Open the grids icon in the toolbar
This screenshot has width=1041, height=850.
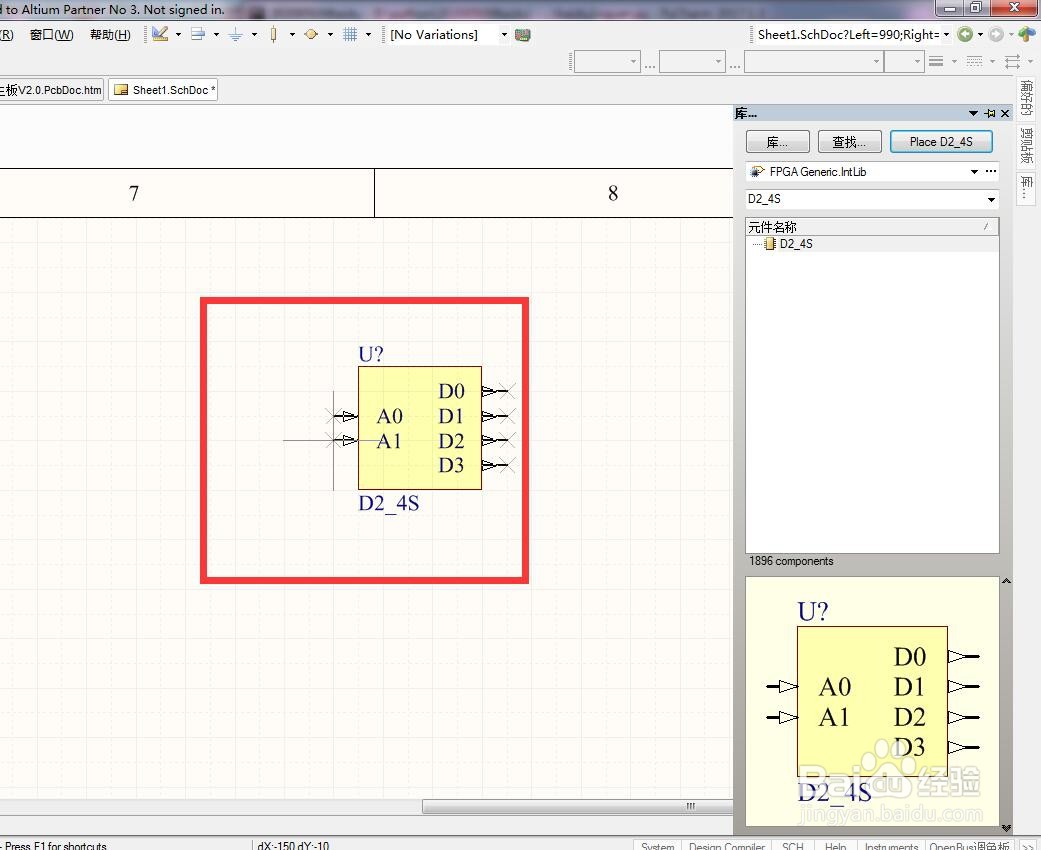click(x=350, y=35)
